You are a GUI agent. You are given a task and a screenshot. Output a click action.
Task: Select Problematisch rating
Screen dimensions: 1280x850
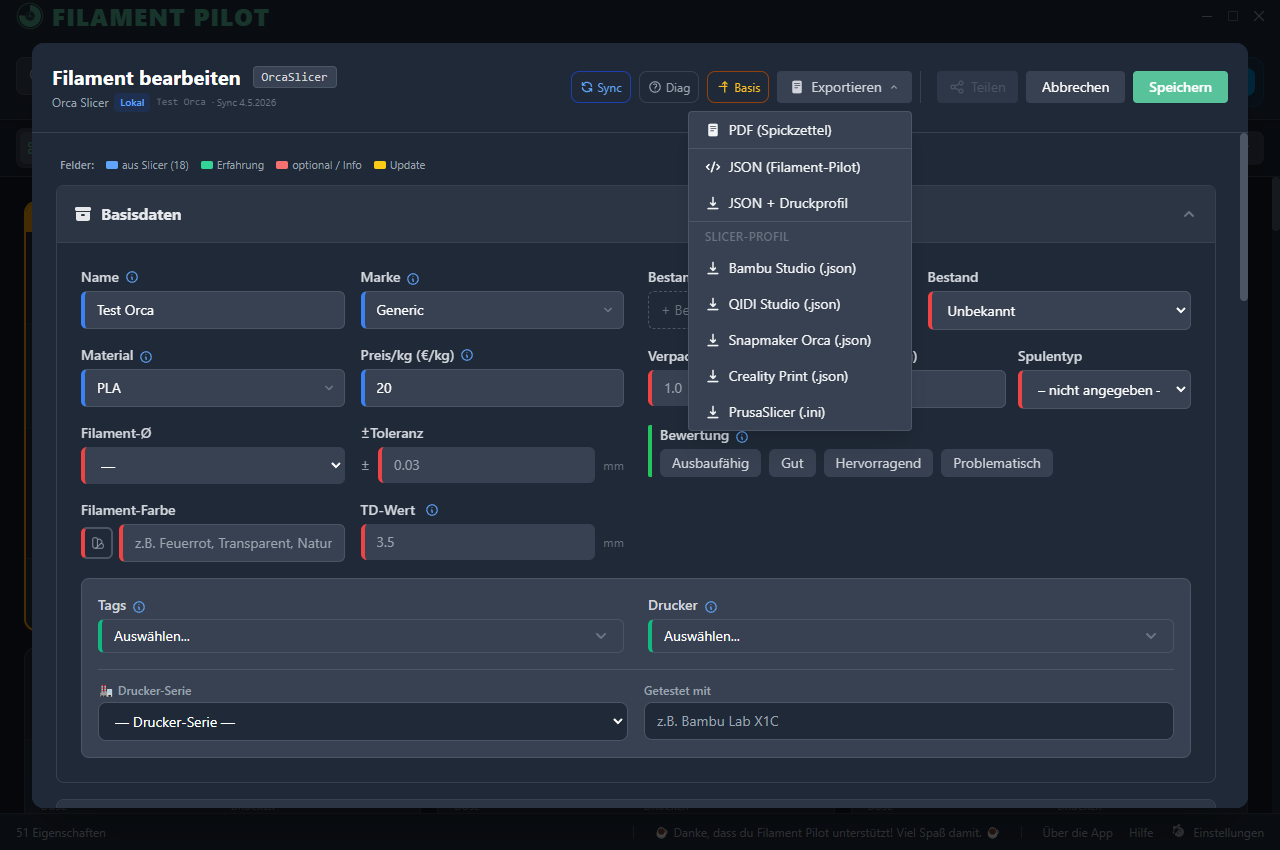click(x=997, y=463)
